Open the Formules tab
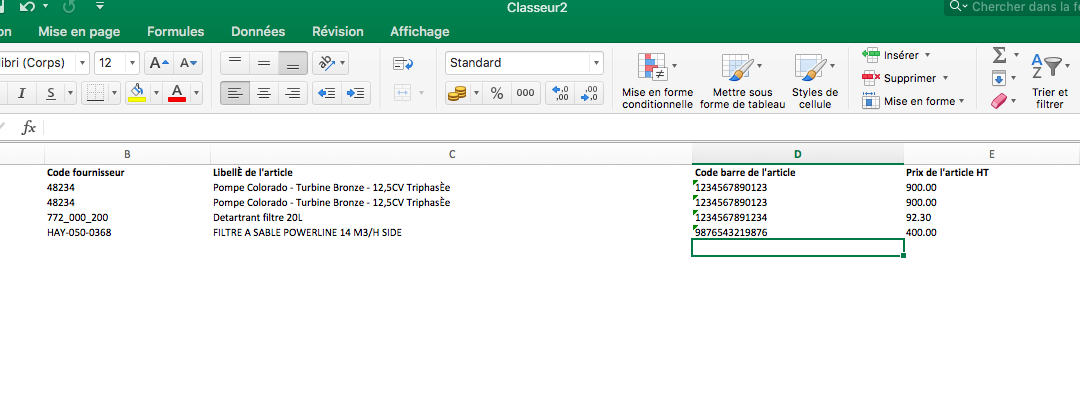The width and height of the screenshot is (1080, 400). pos(176,32)
